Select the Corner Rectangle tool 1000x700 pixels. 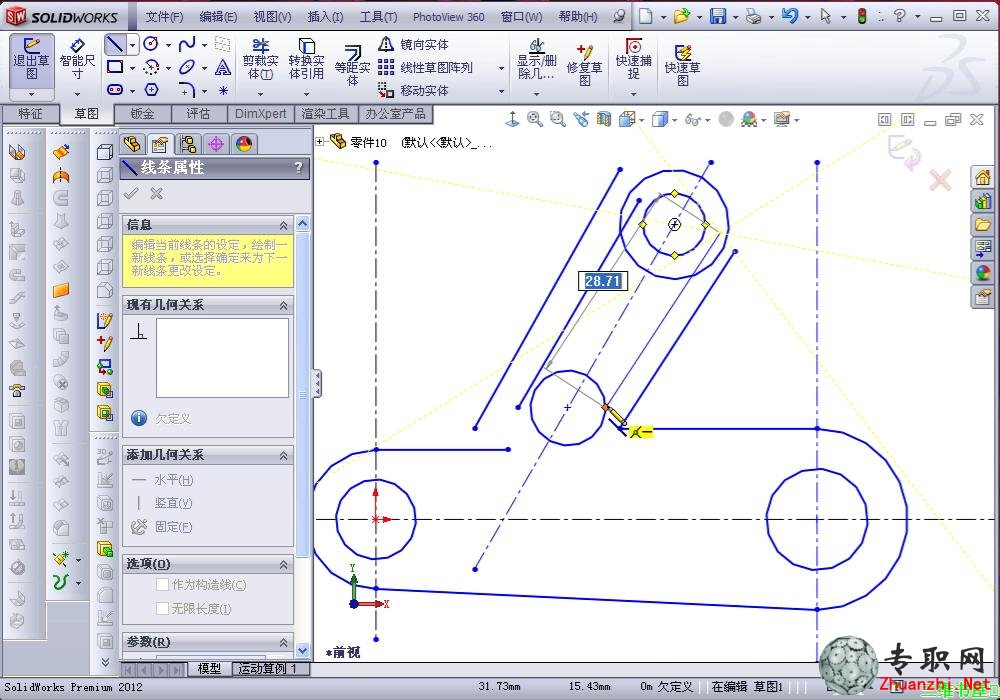pos(115,67)
